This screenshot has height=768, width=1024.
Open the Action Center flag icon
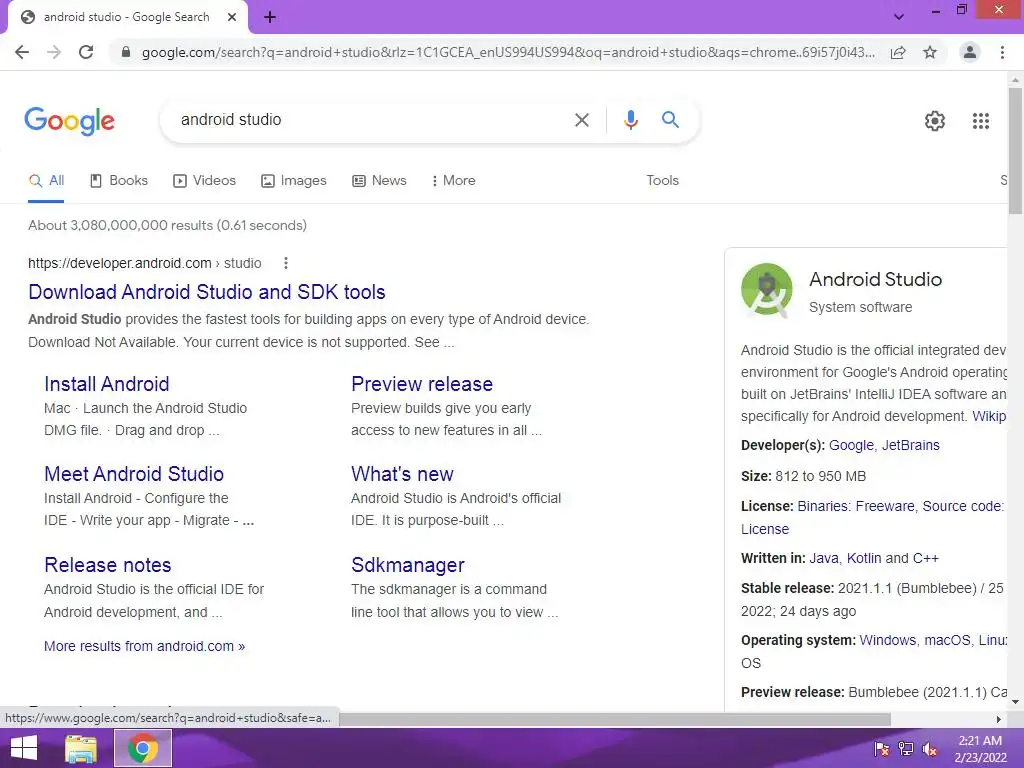[x=881, y=748]
